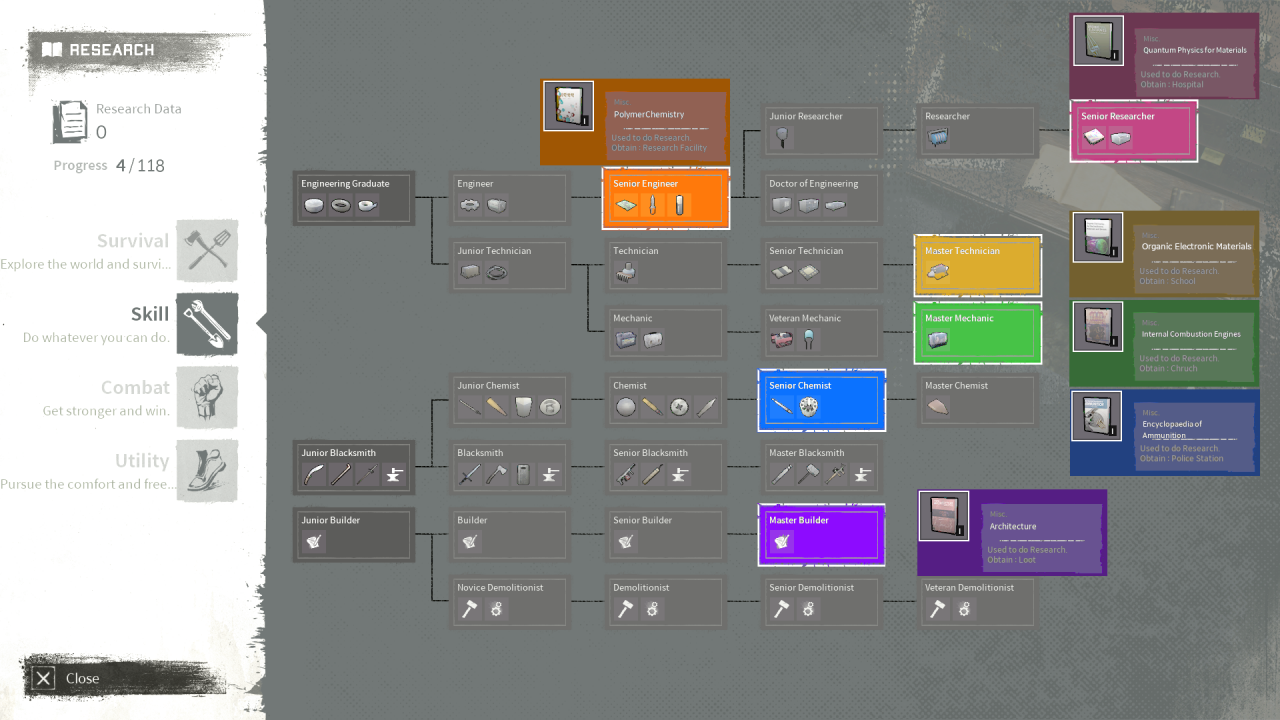
Task: Click the Skill wrench and shovel icon
Action: 207,324
